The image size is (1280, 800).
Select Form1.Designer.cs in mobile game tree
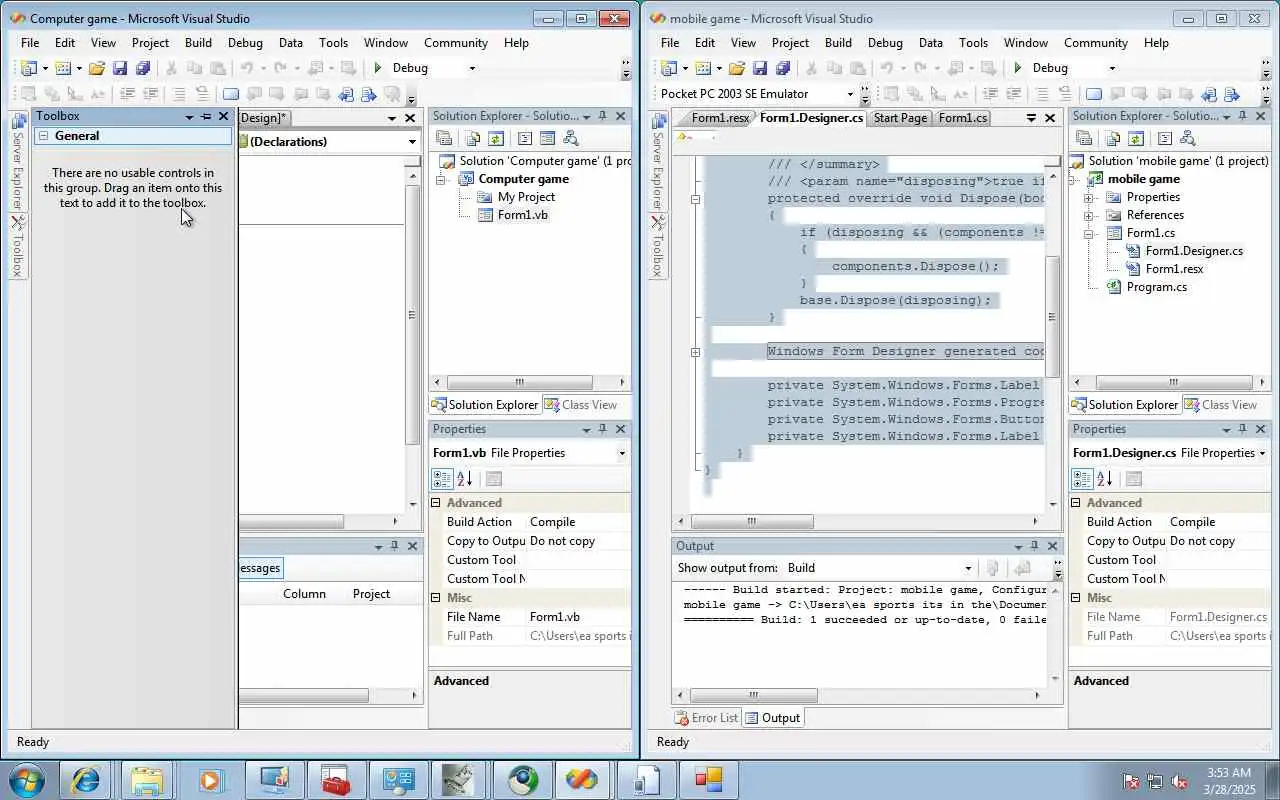[1194, 251]
